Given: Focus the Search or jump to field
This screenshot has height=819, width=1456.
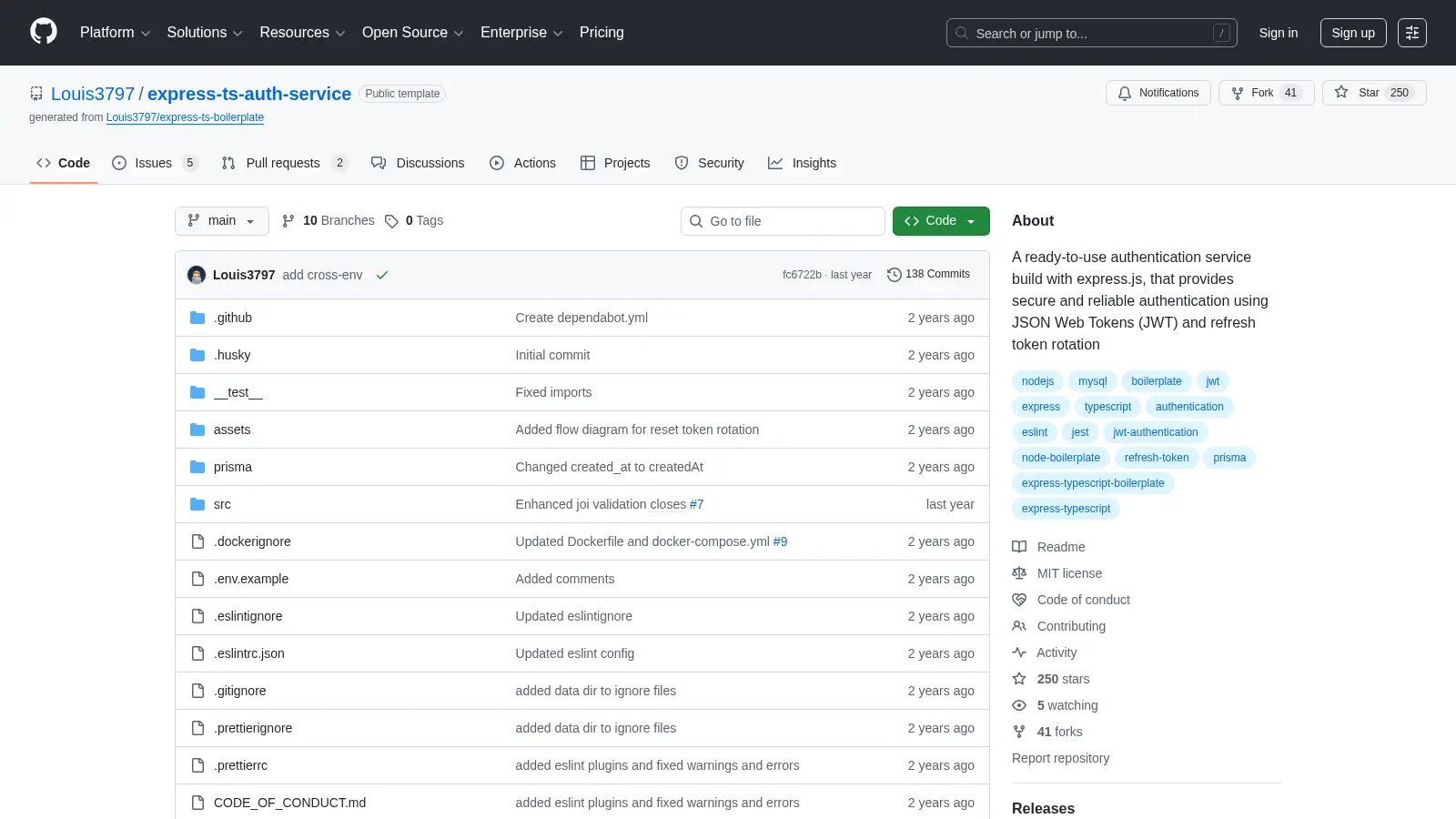Looking at the screenshot, I should (1092, 33).
